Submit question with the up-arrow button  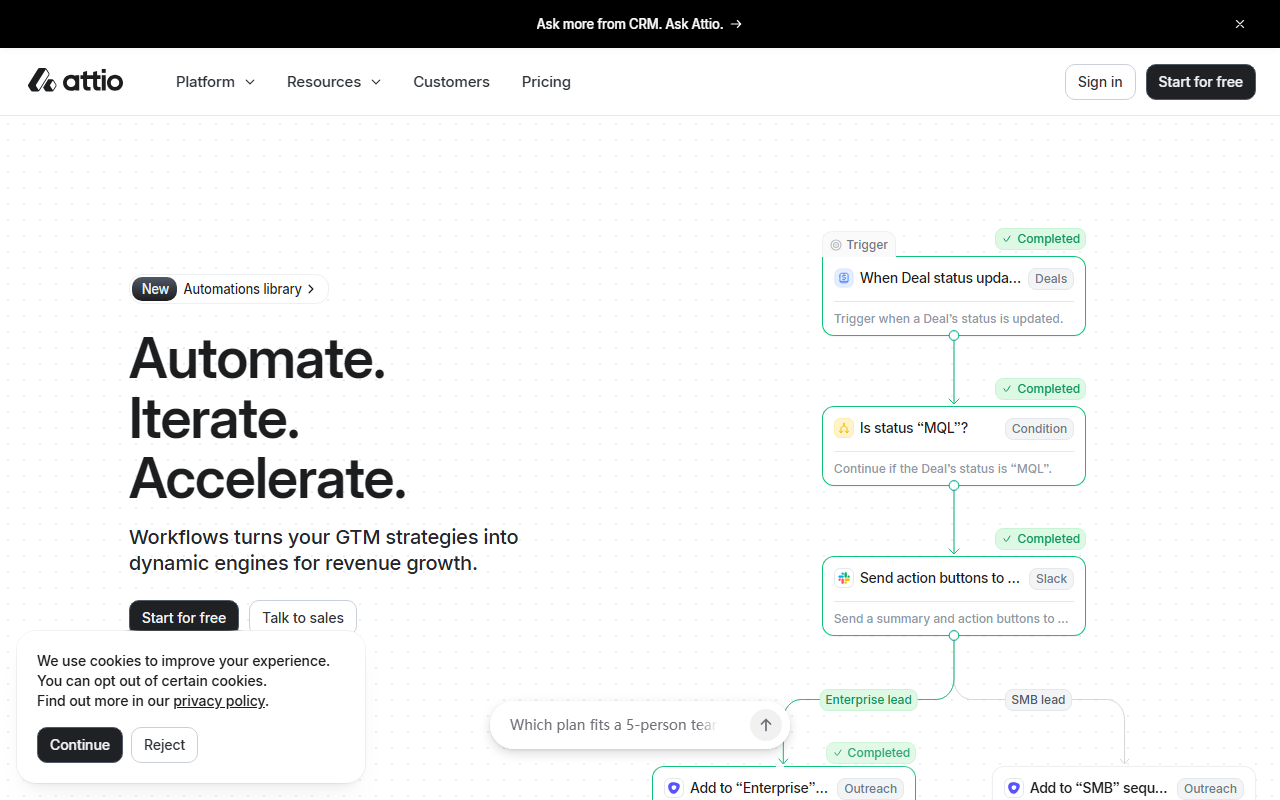(765, 725)
